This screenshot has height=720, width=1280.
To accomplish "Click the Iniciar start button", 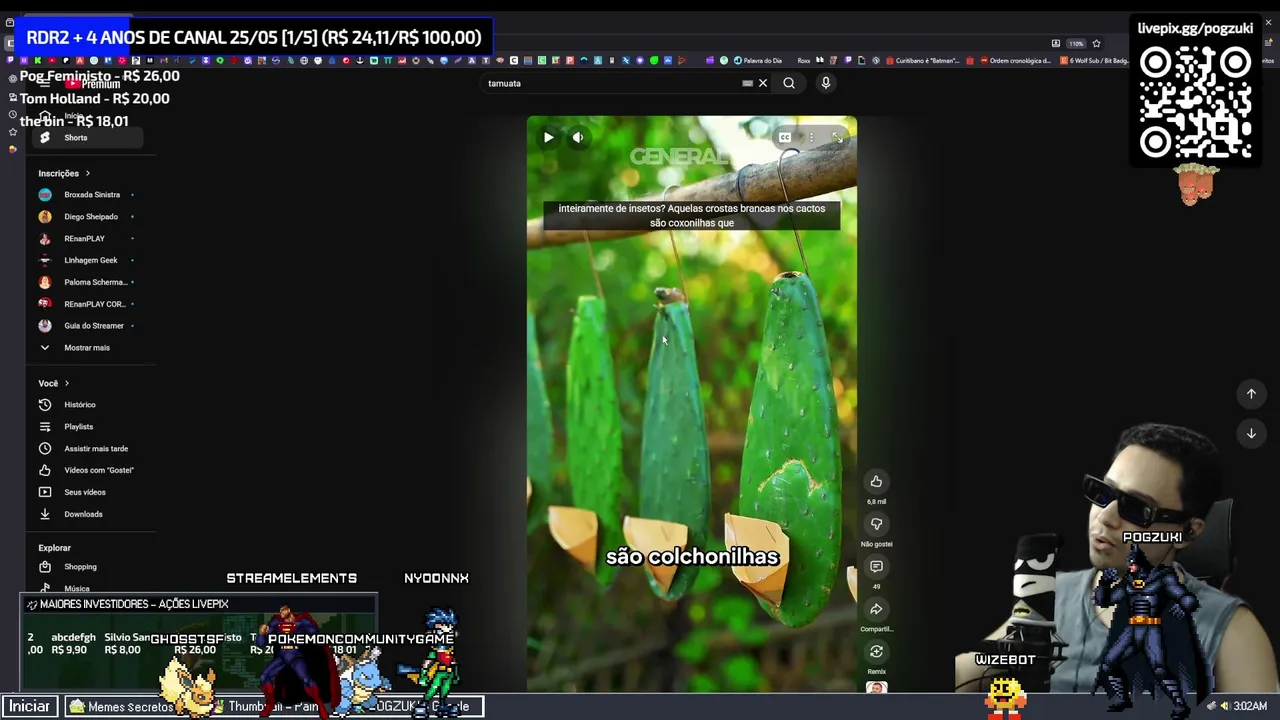I will pos(29,706).
